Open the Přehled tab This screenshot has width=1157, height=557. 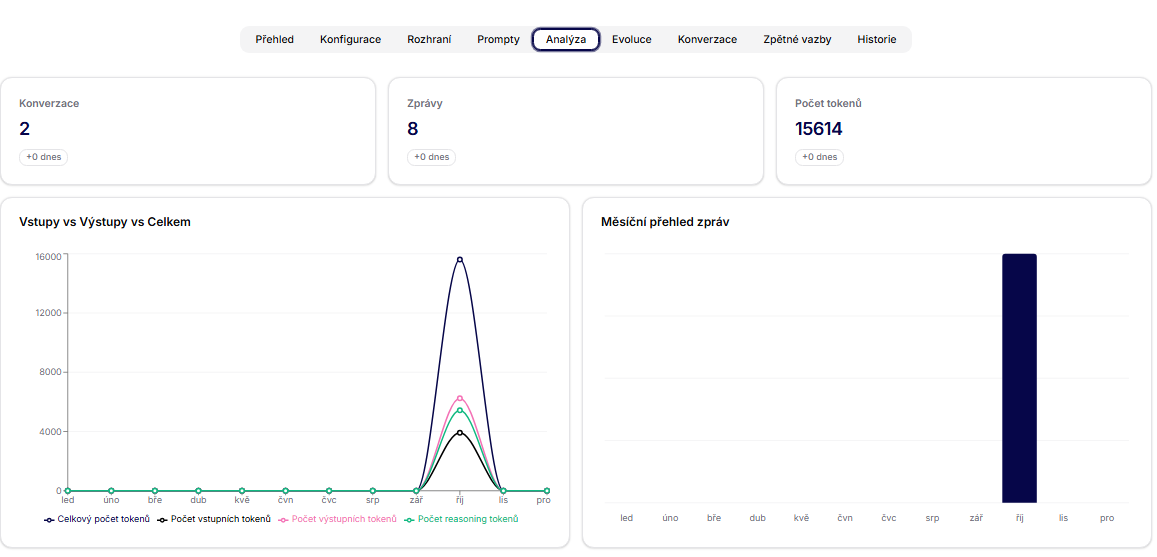click(x=274, y=40)
